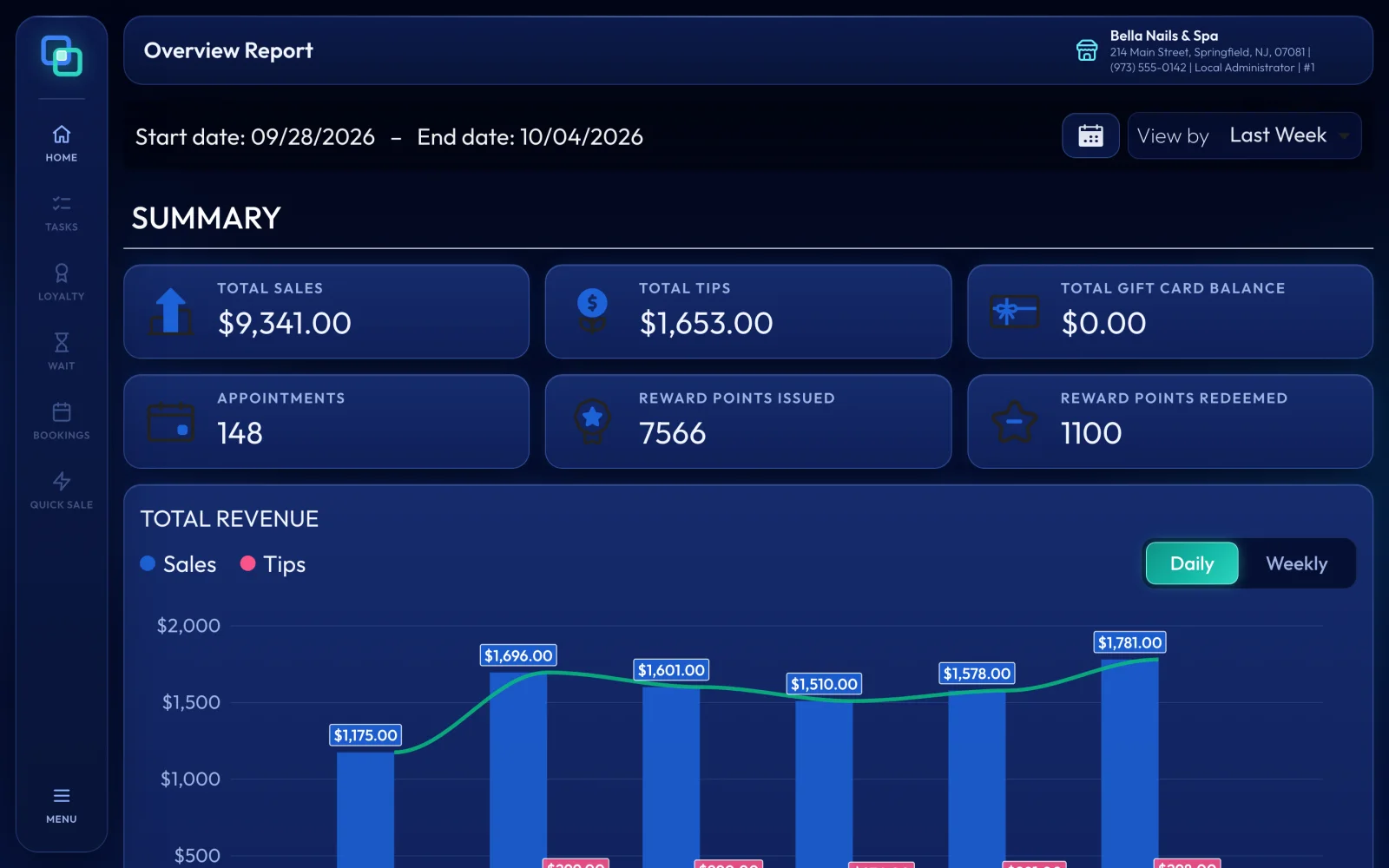1389x868 pixels.
Task: Open the View by Last Week dropdown
Action: [x=1244, y=135]
